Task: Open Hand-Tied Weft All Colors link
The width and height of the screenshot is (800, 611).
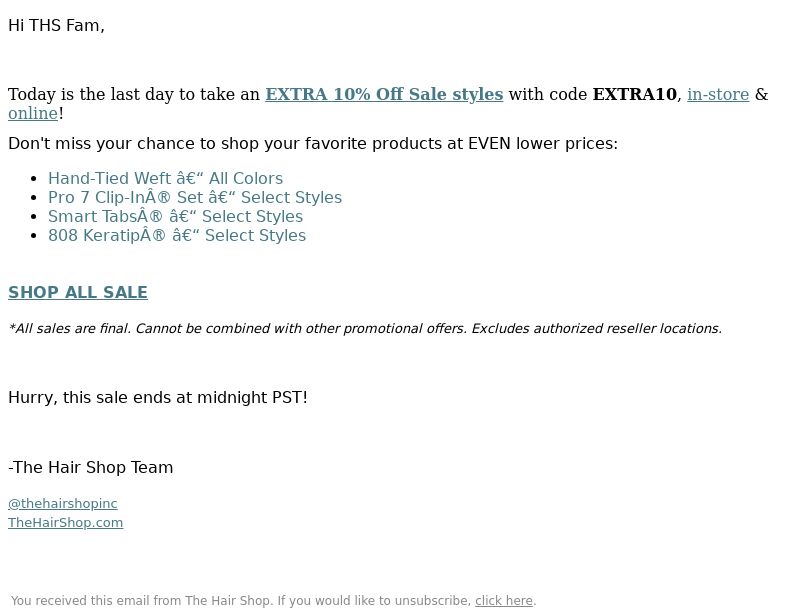Action: click(165, 179)
